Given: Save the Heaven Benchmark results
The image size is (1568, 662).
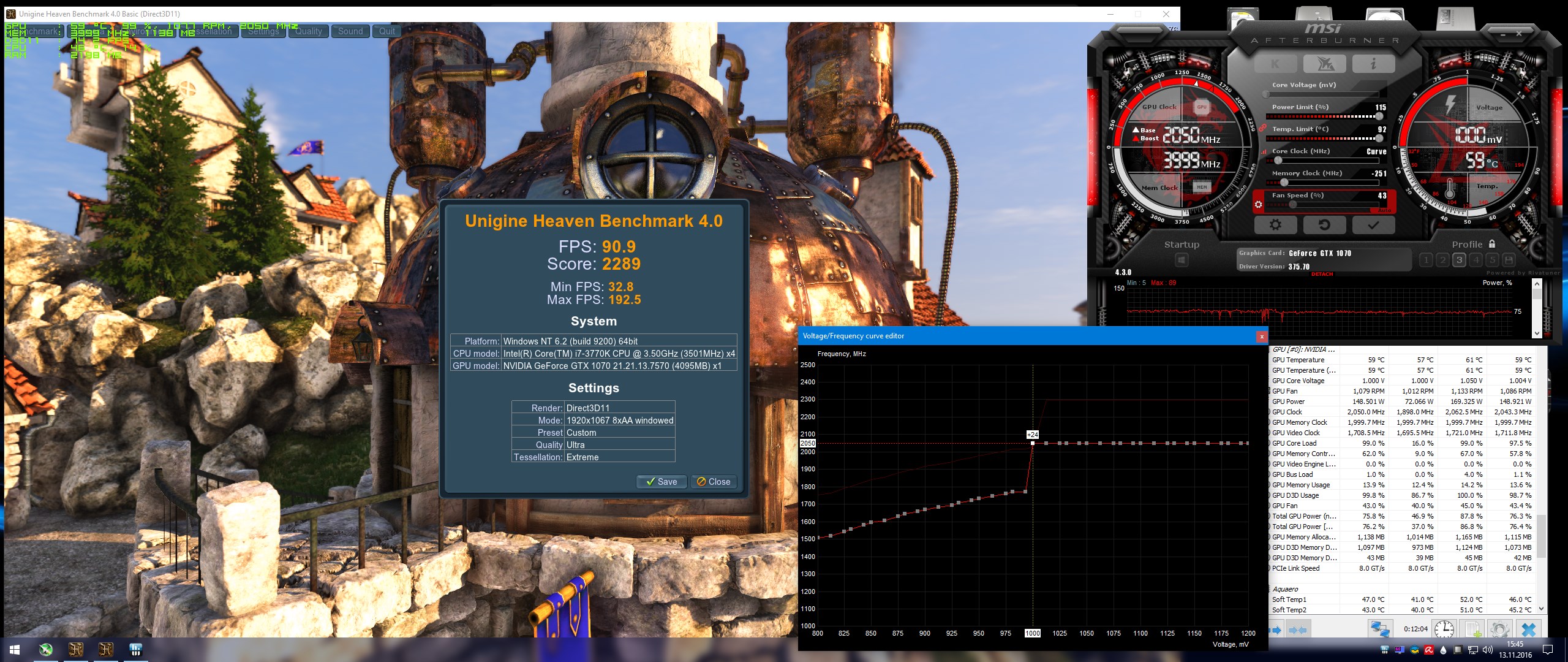Looking at the screenshot, I should tap(660, 482).
